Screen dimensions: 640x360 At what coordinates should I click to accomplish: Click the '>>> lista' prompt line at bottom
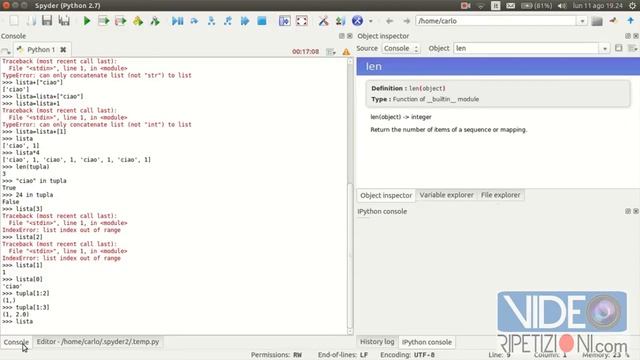[x=18, y=322]
